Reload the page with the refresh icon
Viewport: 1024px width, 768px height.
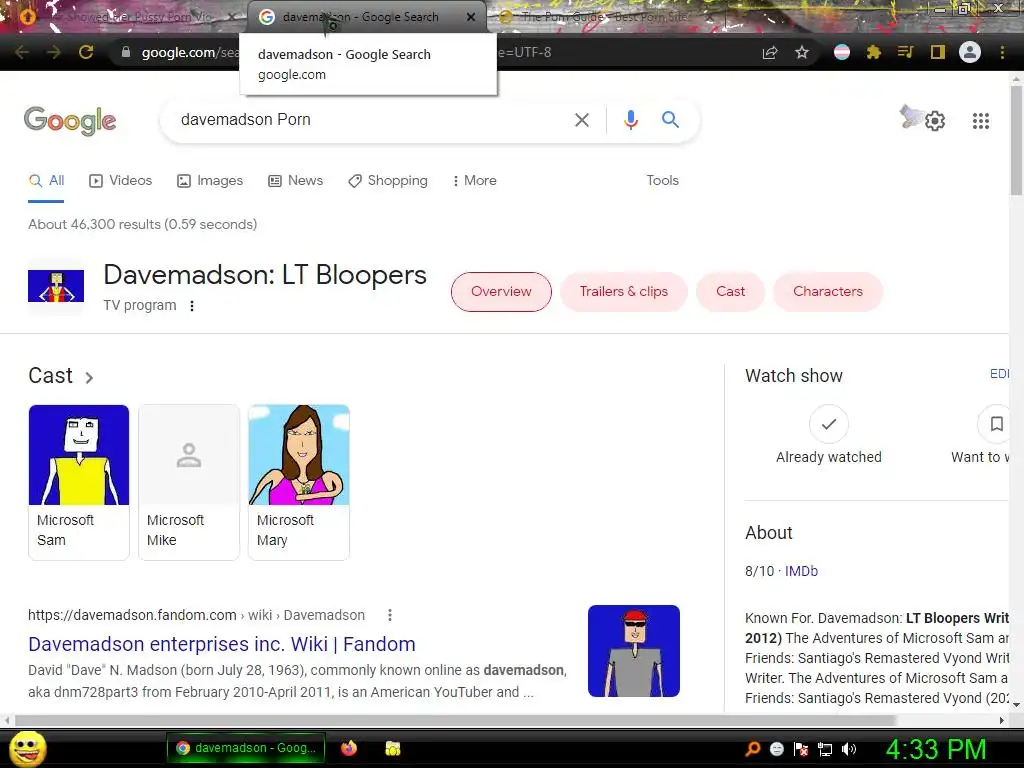tap(86, 52)
